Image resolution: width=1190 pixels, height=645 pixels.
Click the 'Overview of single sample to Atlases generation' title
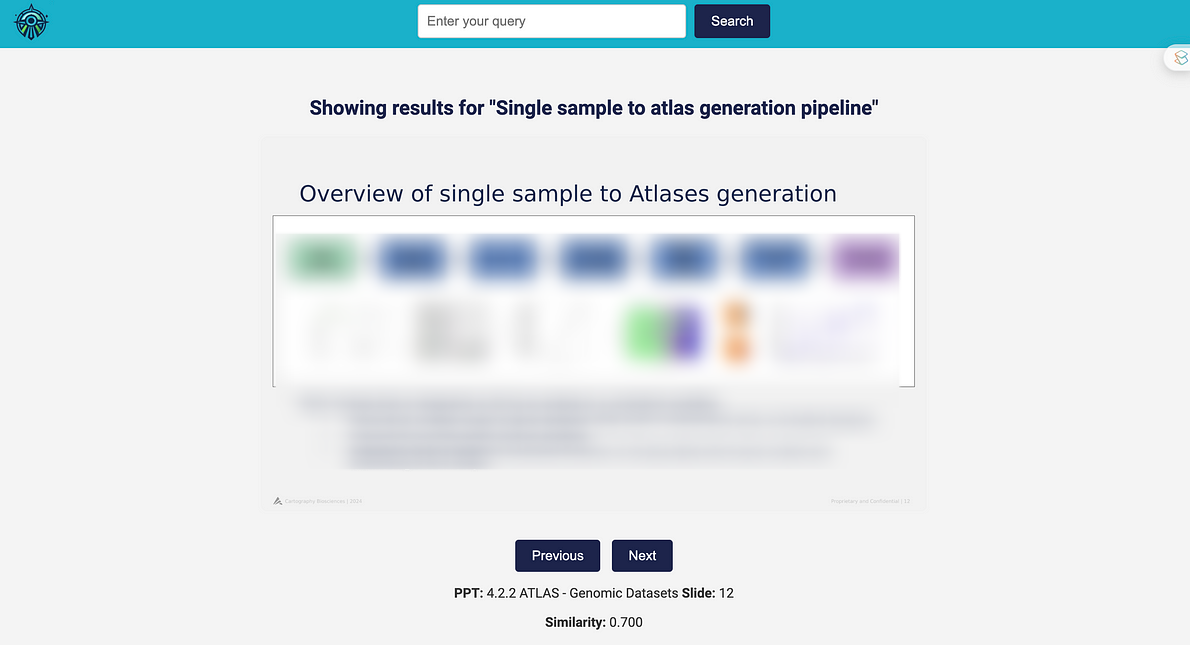[x=567, y=193]
